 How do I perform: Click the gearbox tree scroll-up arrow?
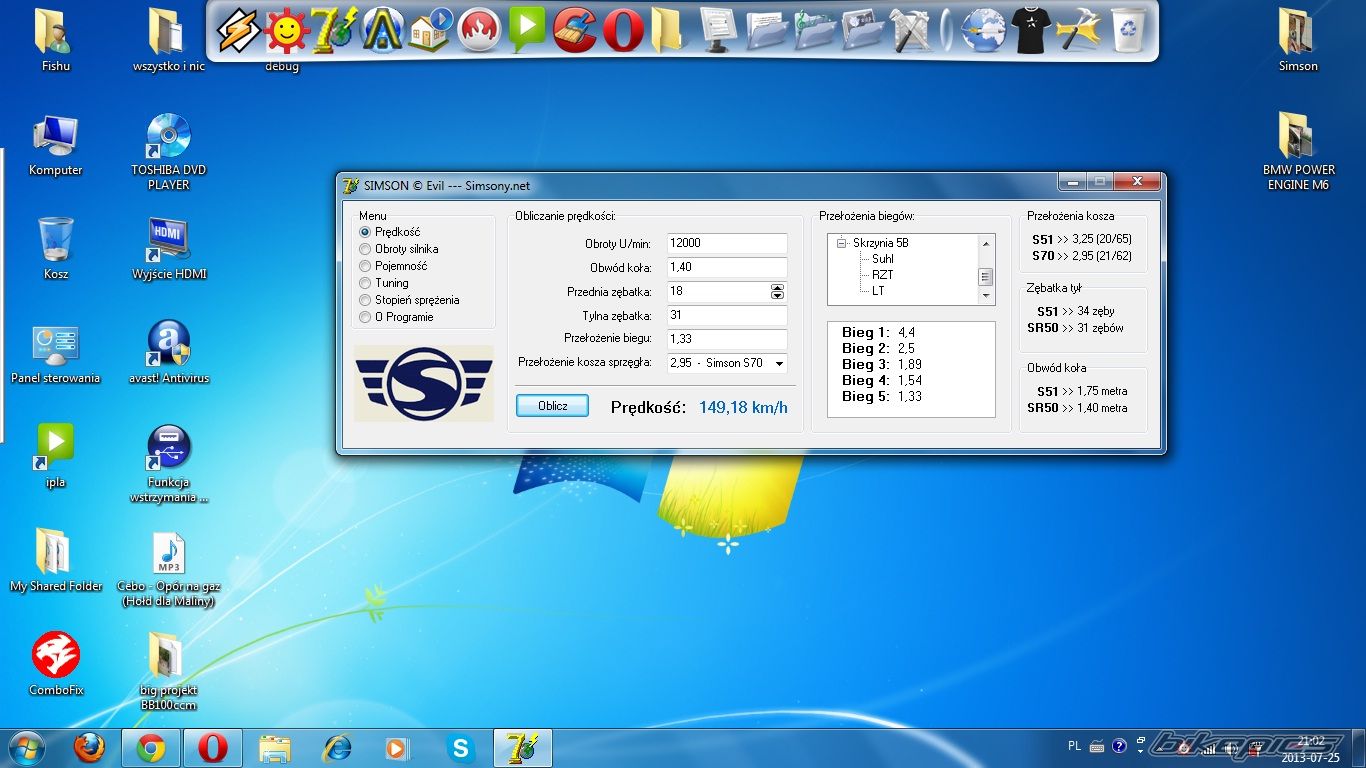985,243
